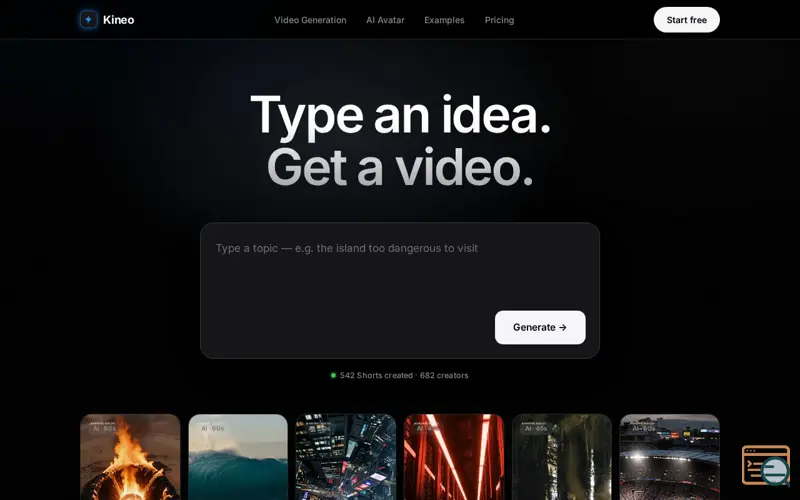800x500 pixels.
Task: Open the Video Generation menu item
Action: click(x=310, y=20)
